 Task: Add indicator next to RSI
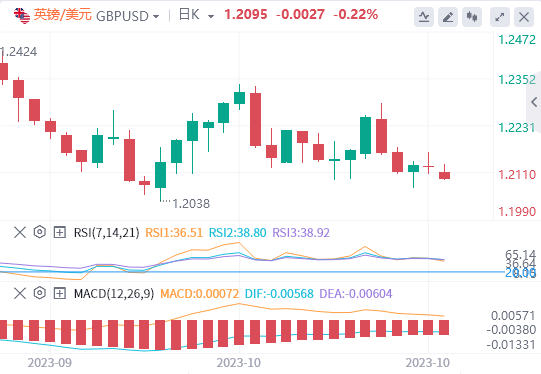(x=60, y=232)
